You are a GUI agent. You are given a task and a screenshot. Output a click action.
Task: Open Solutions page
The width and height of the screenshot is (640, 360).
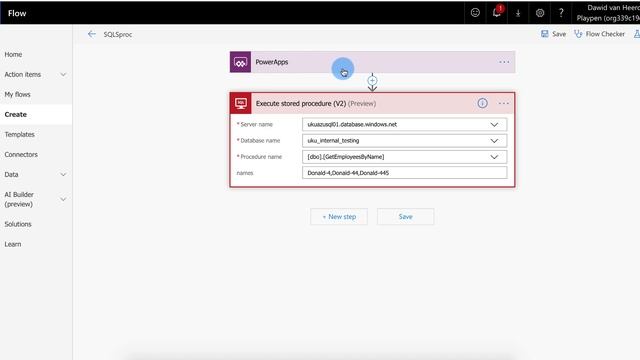click(18, 224)
